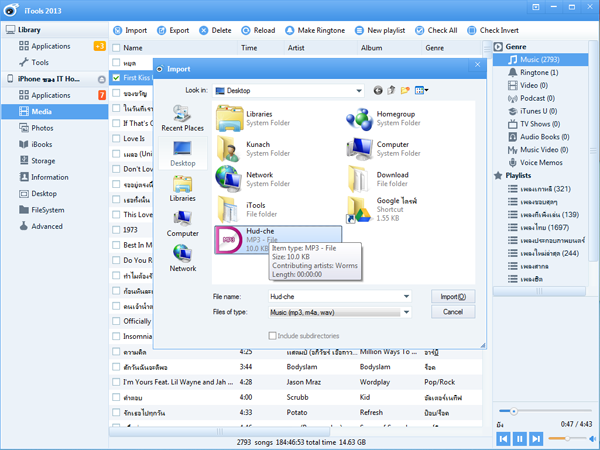Open the File name dropdown arrow

tap(406, 297)
